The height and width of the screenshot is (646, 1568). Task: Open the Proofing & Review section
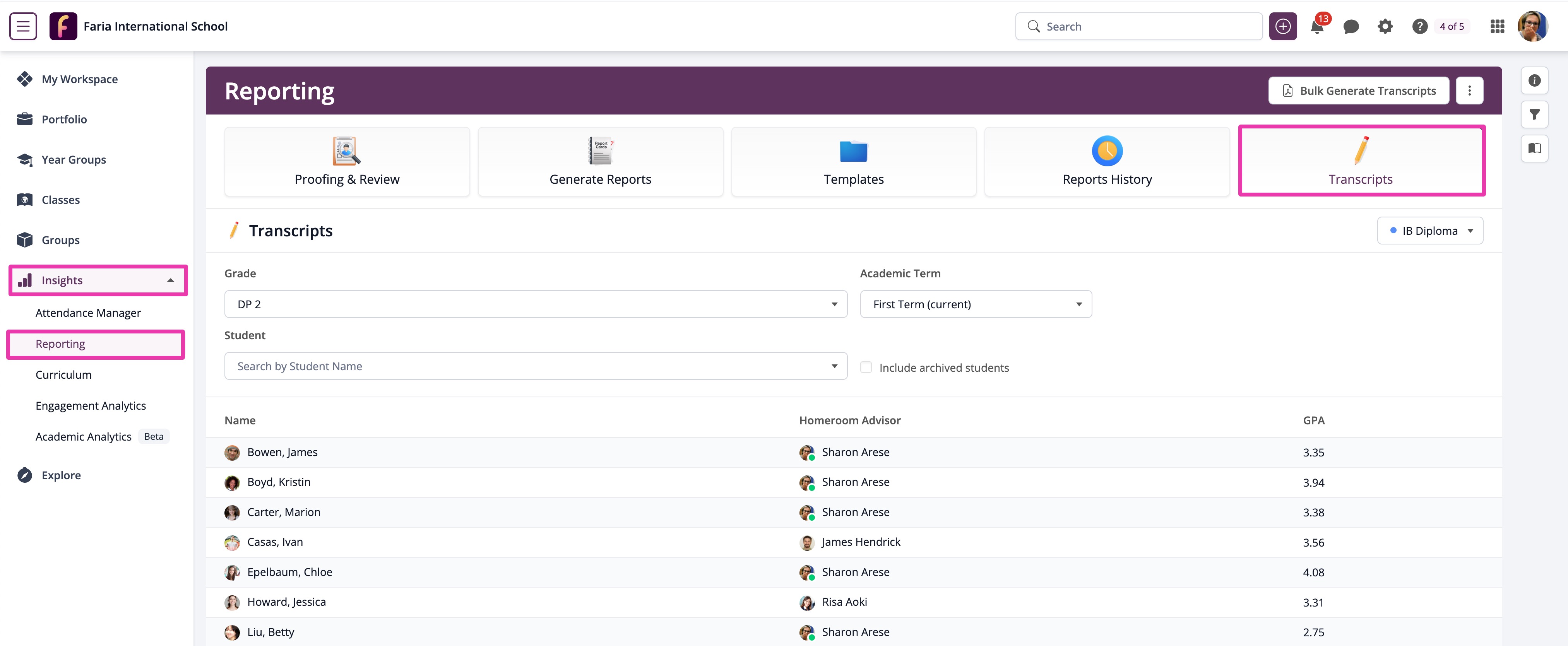346,161
